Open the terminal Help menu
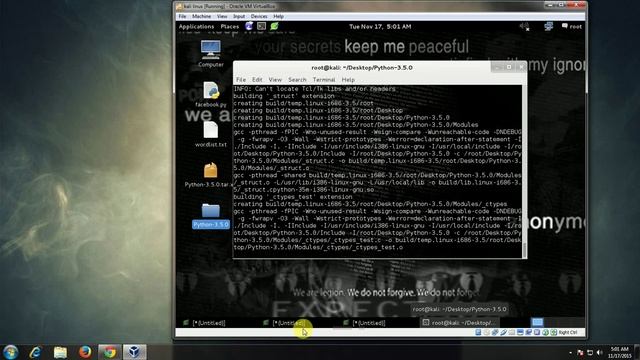The width and height of the screenshot is (640, 360). click(348, 80)
